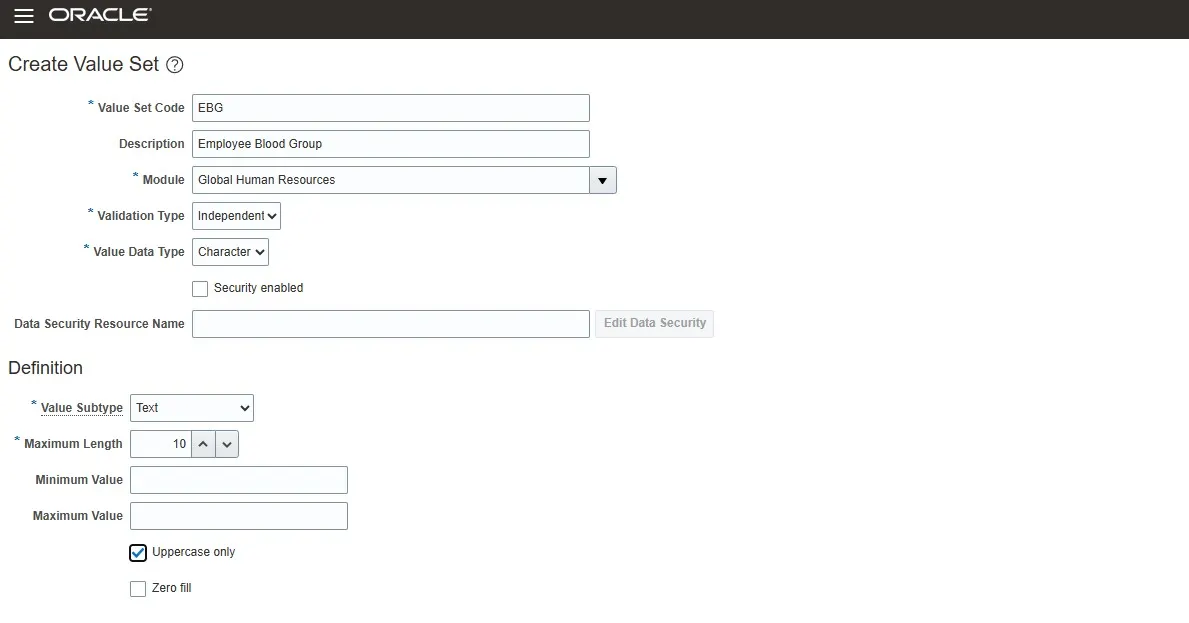Click into the Description field
Image resolution: width=1189 pixels, height=623 pixels.
391,144
